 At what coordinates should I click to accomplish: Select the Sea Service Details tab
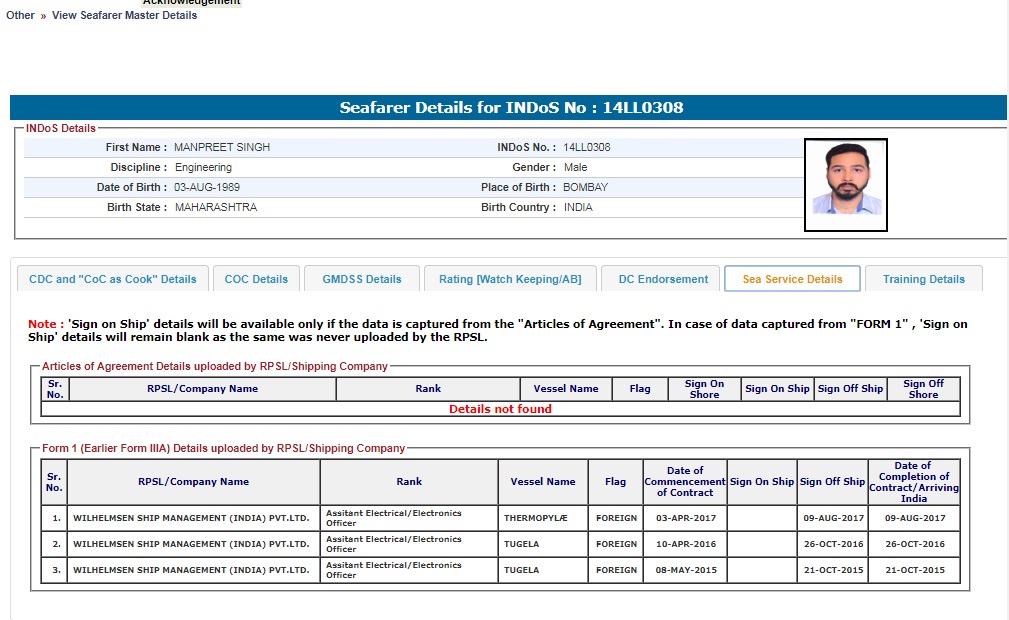792,279
